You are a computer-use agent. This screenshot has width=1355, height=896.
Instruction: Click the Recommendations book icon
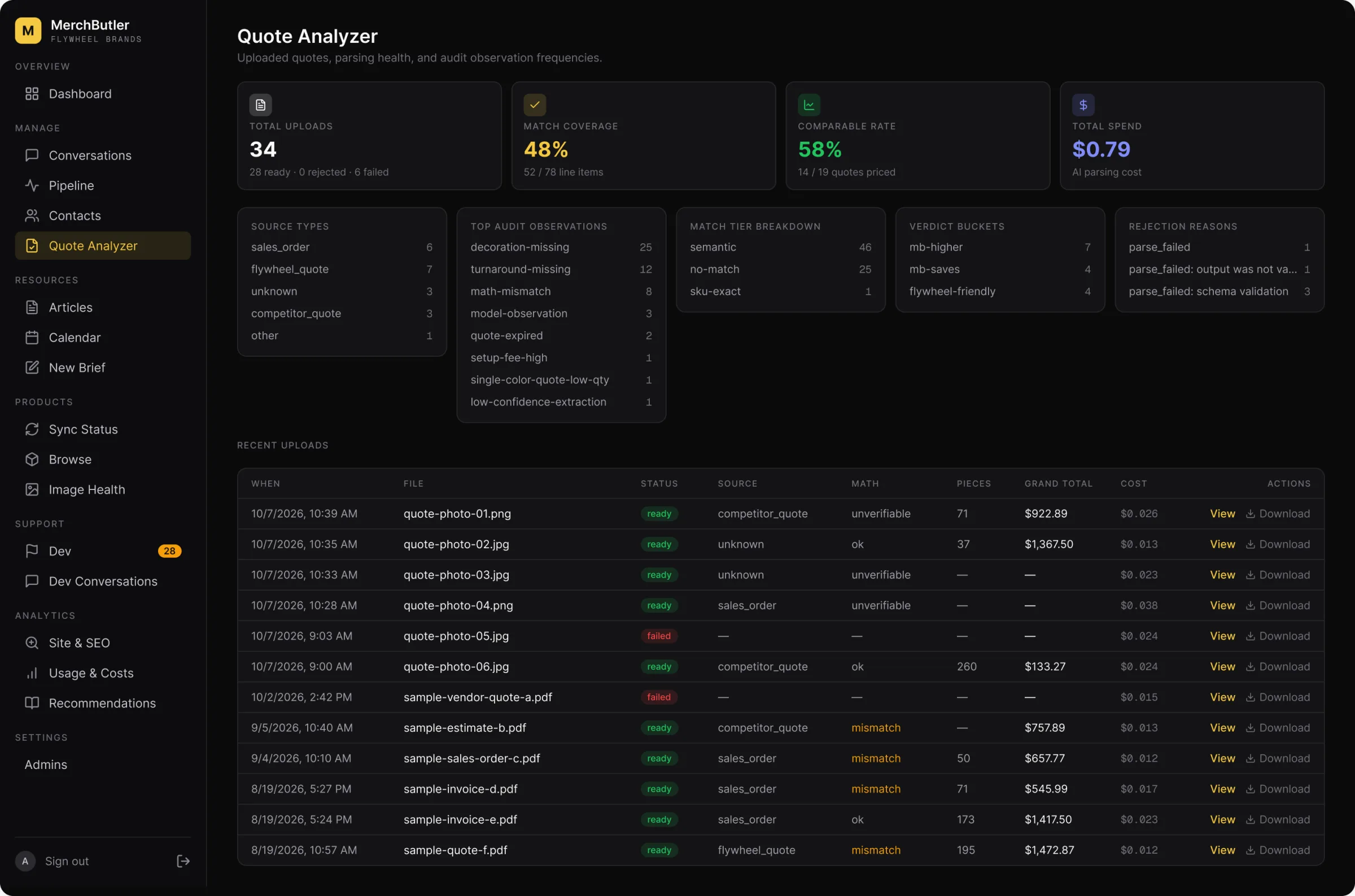(x=32, y=703)
